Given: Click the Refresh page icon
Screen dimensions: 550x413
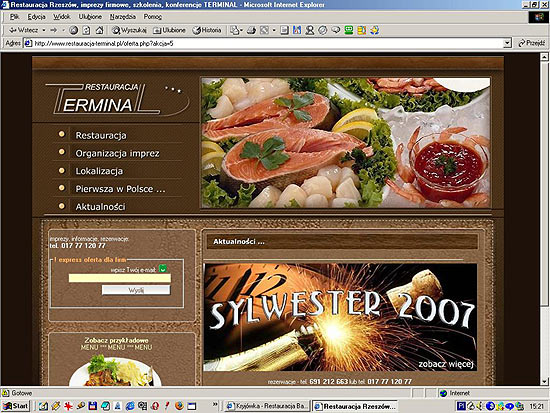Looking at the screenshot, I should pyautogui.click(x=86, y=30).
